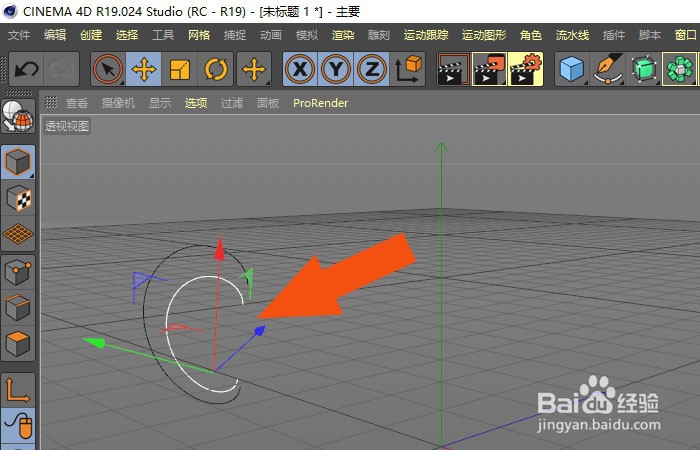The width and height of the screenshot is (700, 450).
Task: Toggle Z axis lock
Action: click(371, 69)
